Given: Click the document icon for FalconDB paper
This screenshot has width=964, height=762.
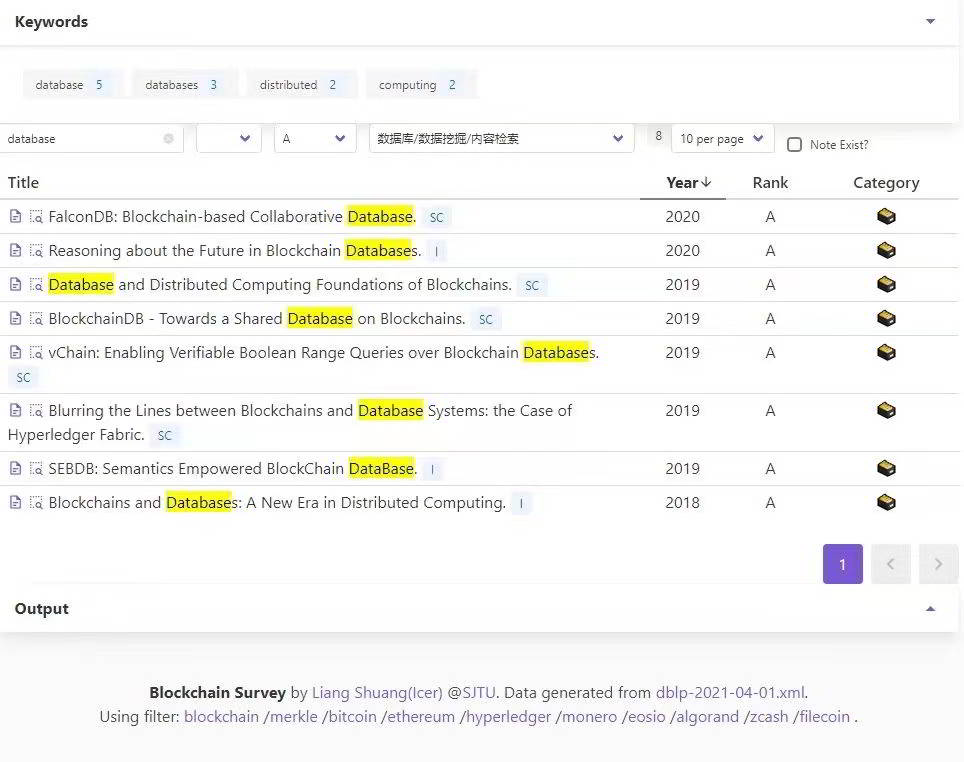Looking at the screenshot, I should tap(15, 216).
